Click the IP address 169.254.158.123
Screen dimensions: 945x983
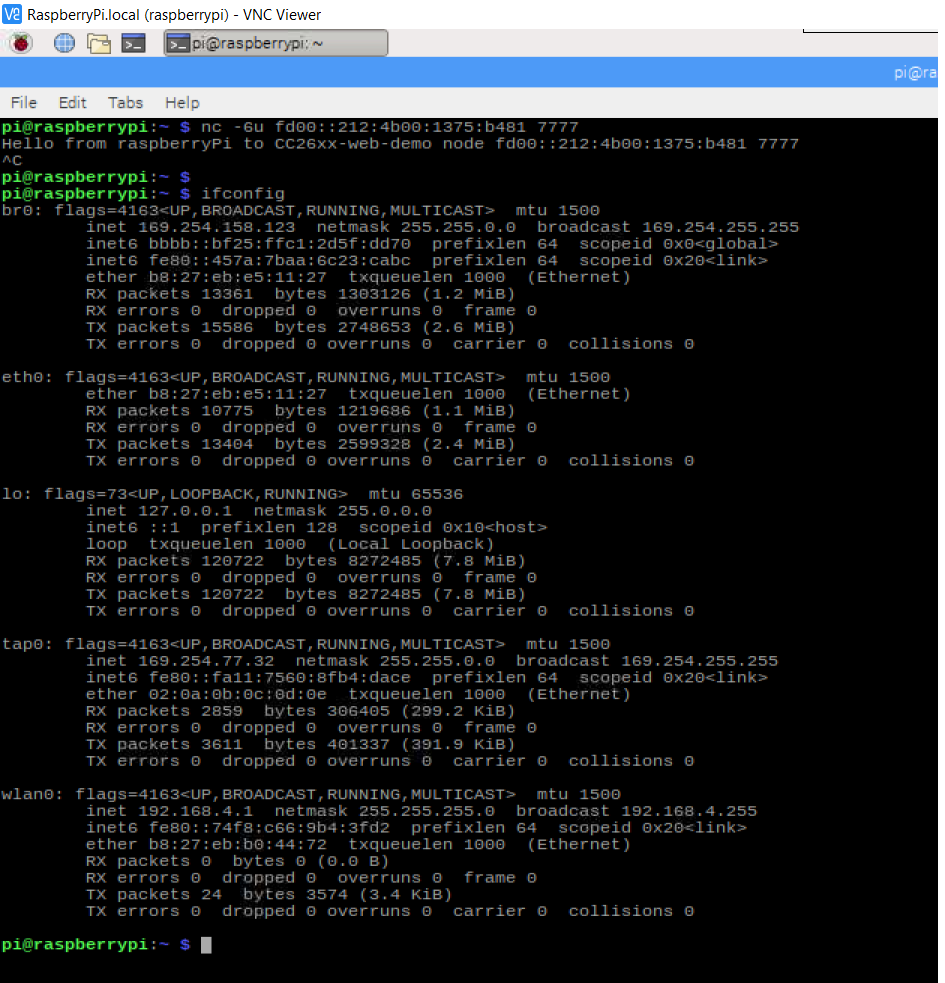216,227
